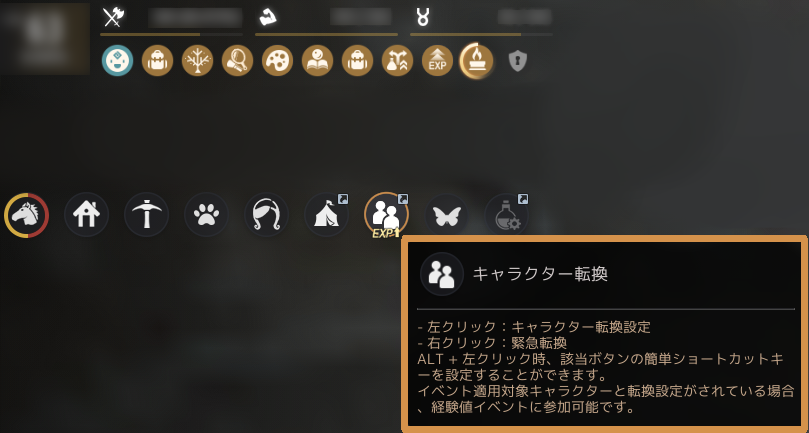Click the potion flask with gear icon
This screenshot has height=433, width=809.
click(x=507, y=215)
